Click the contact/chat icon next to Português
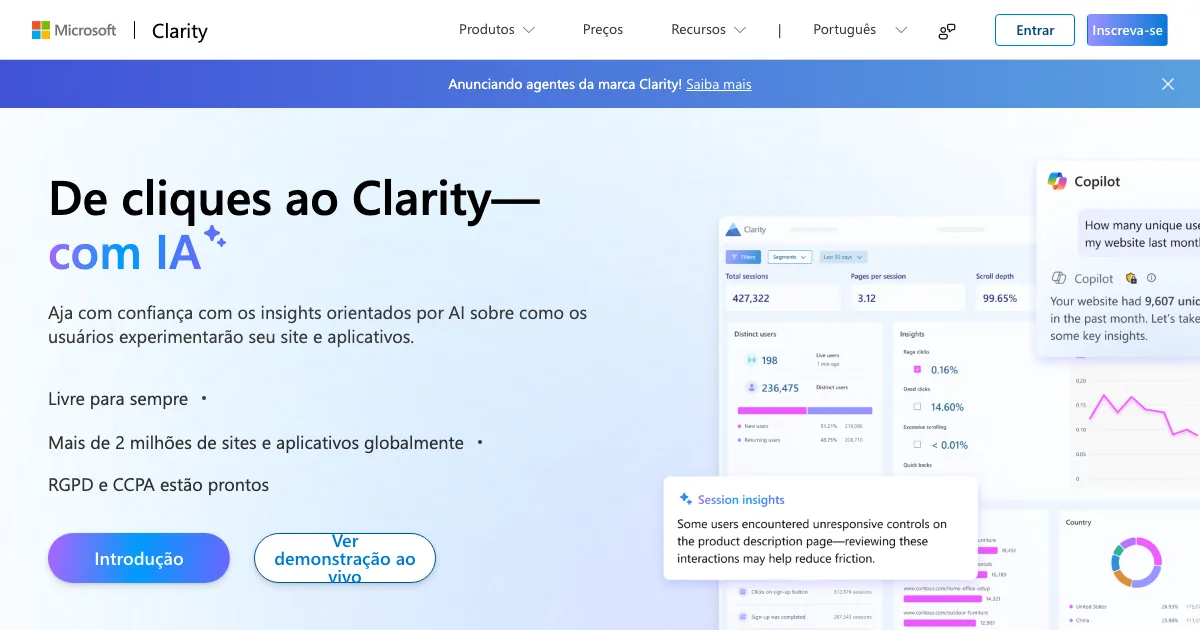Screen dimensions: 1200x630 946,31
